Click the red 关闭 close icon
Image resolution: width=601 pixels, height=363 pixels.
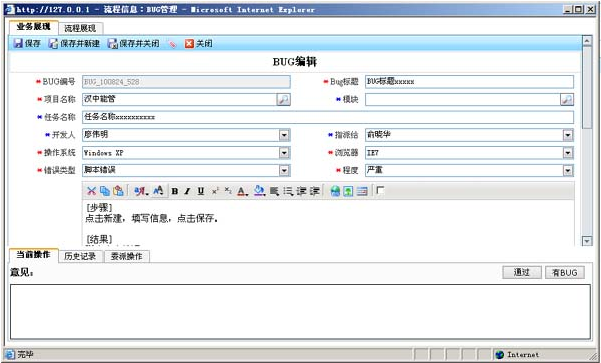tap(189, 43)
